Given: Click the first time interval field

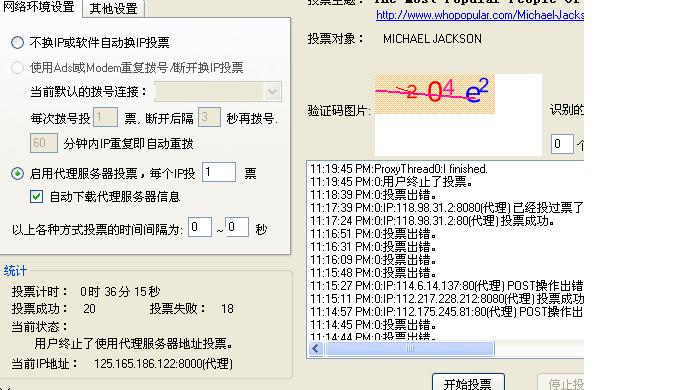Looking at the screenshot, I should [200, 227].
